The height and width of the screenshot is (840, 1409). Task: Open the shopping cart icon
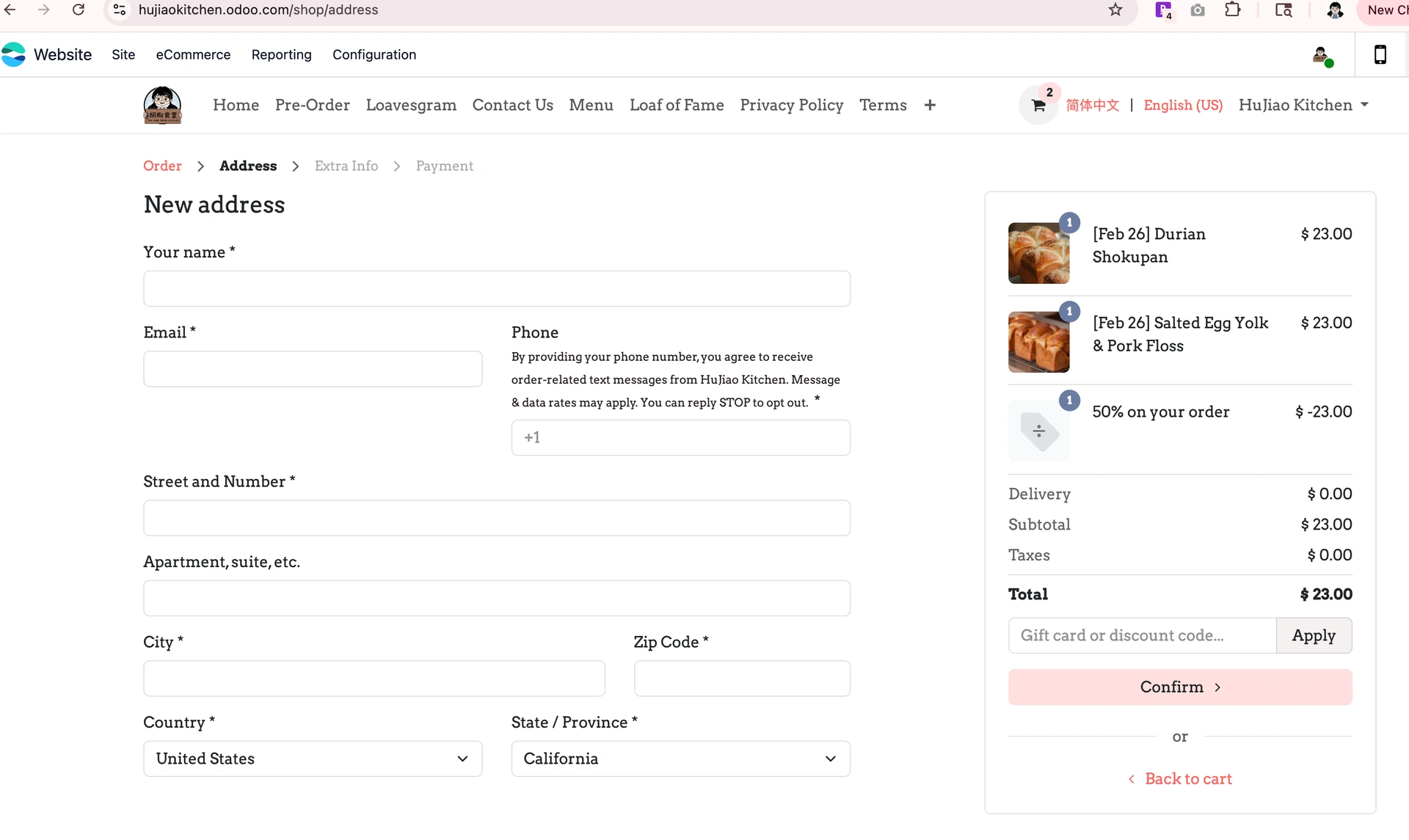(x=1038, y=106)
